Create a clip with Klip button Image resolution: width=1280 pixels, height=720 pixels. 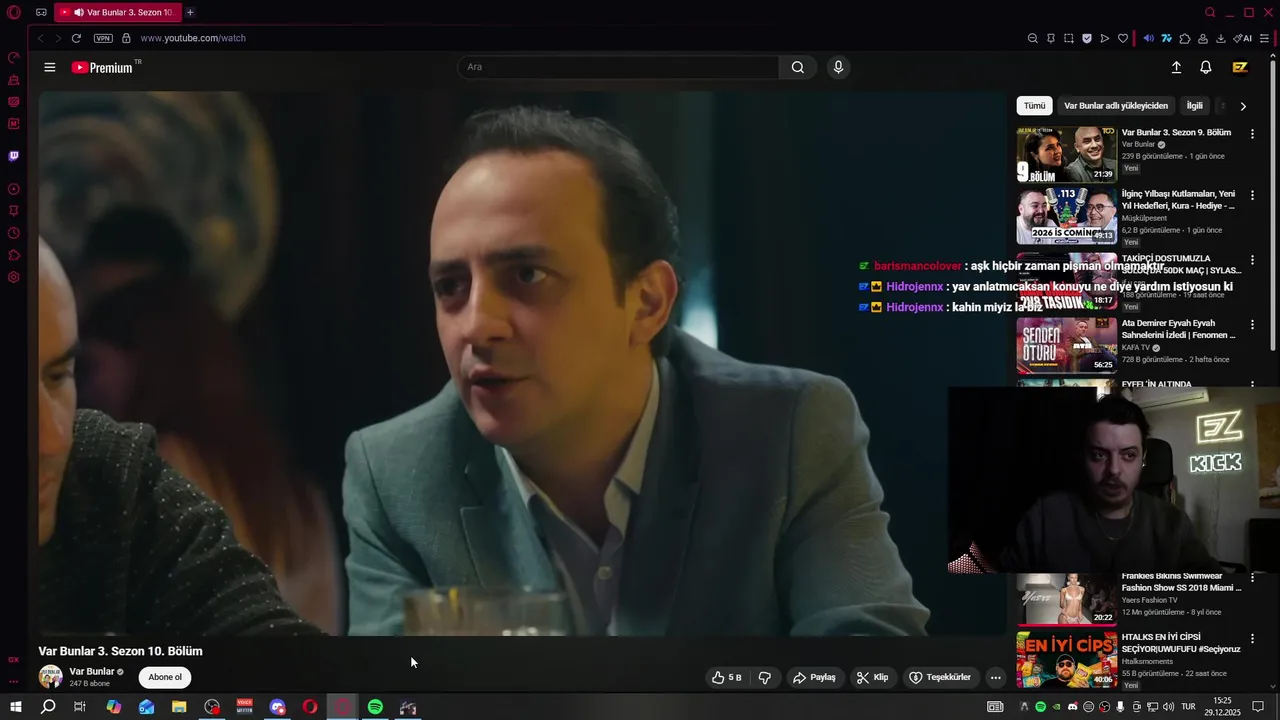pos(872,677)
